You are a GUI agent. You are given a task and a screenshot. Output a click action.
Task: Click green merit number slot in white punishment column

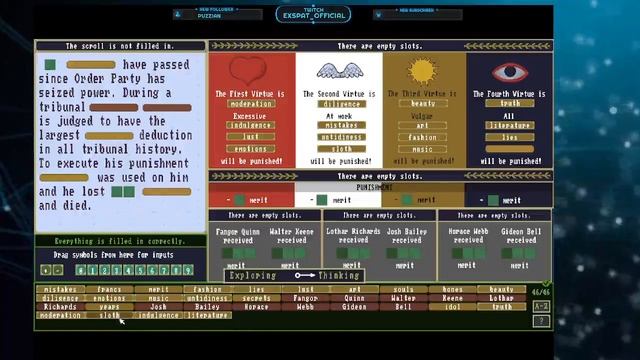tap(322, 200)
